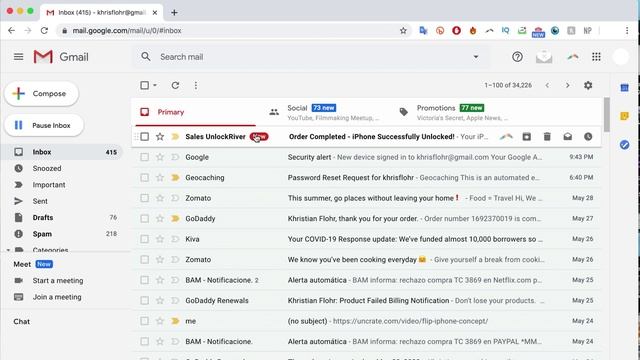Mark the Sales UnlockRiver email as read

point(567,137)
